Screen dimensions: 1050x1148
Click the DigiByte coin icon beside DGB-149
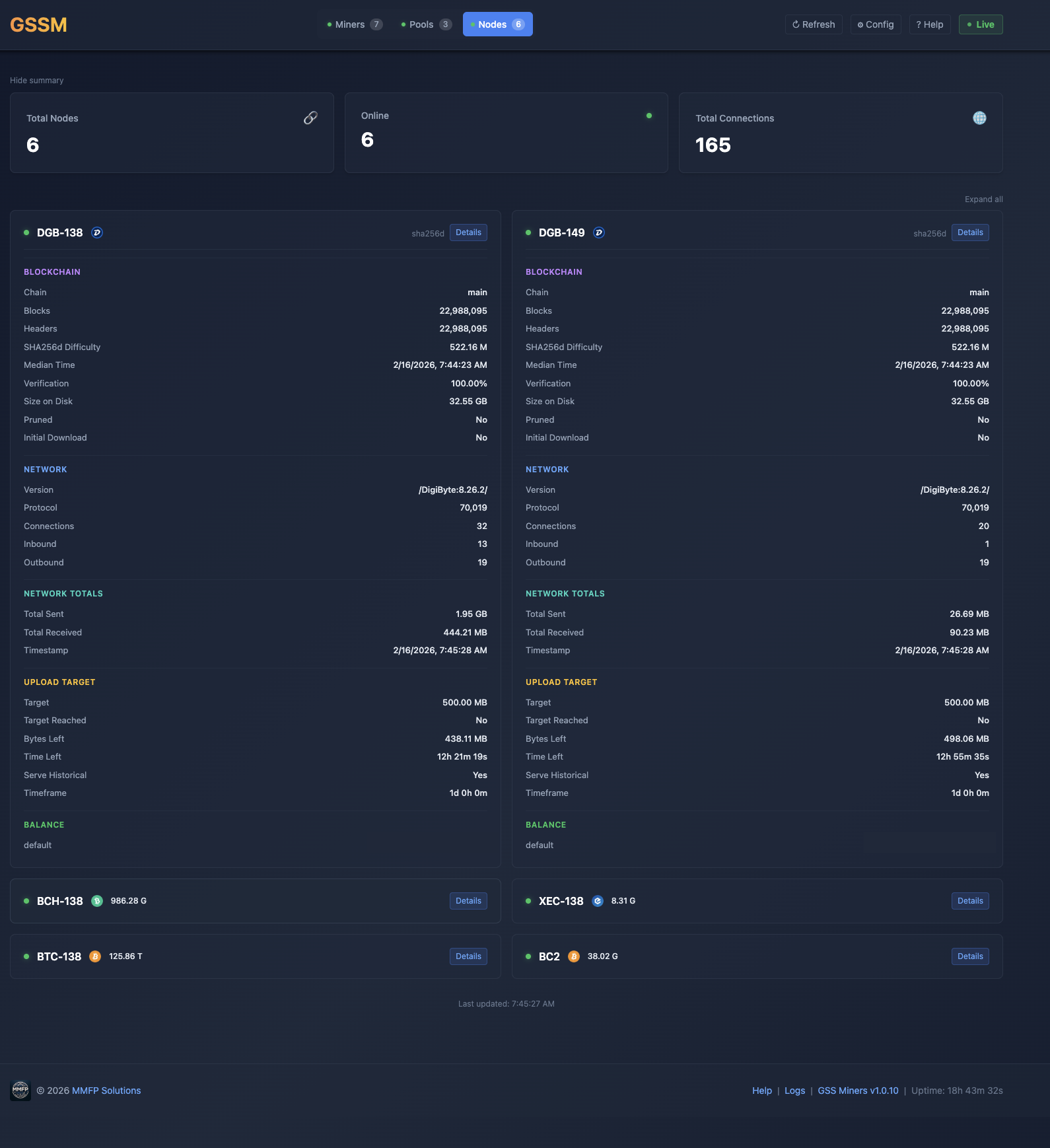coord(599,233)
